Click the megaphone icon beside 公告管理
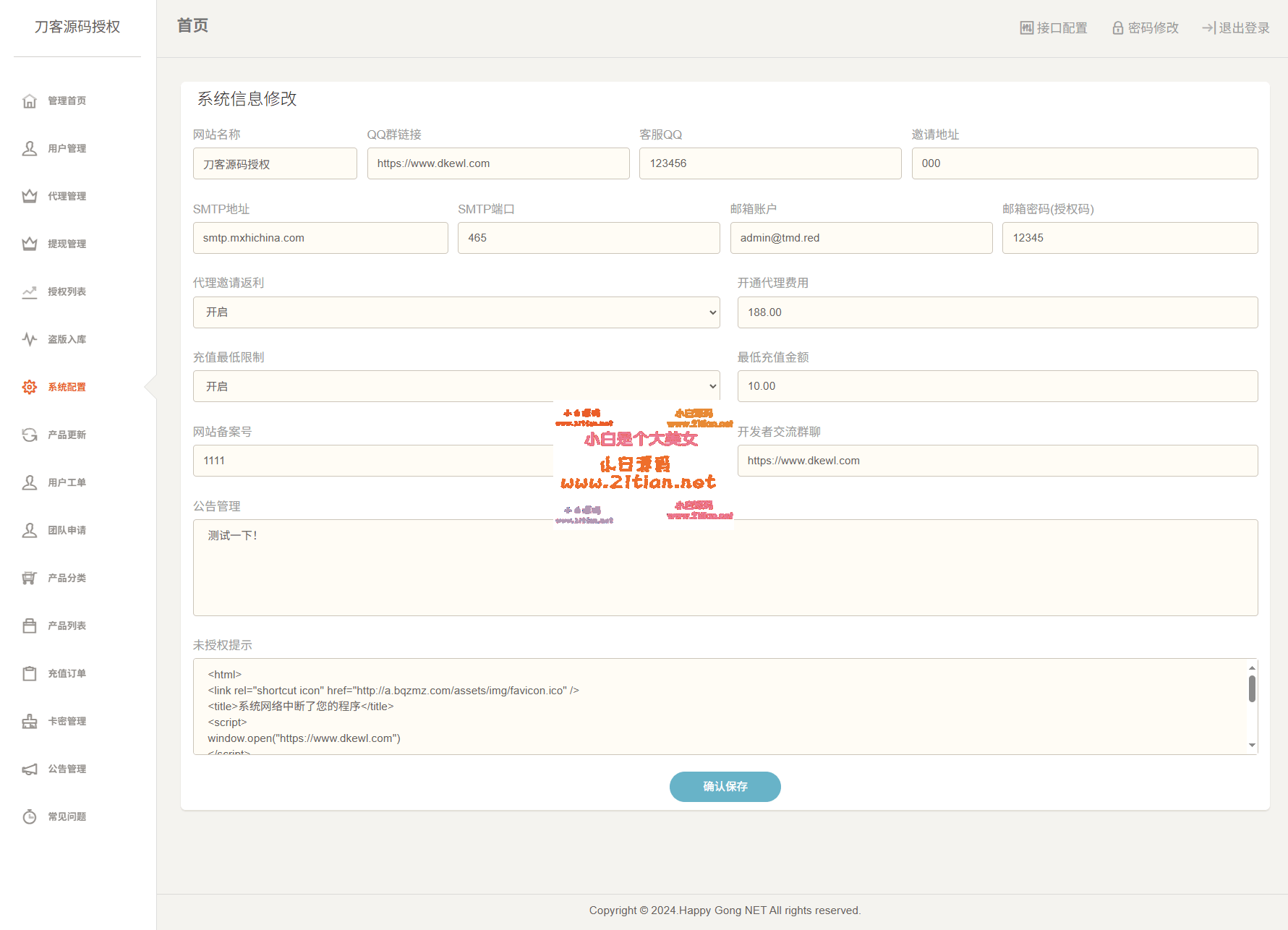Screen dimensions: 1288x930 30,769
